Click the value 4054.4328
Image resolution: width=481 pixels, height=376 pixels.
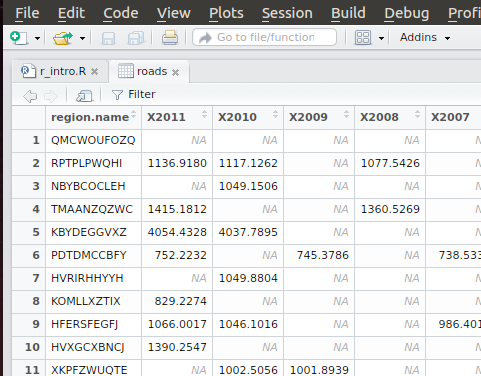[x=177, y=232]
